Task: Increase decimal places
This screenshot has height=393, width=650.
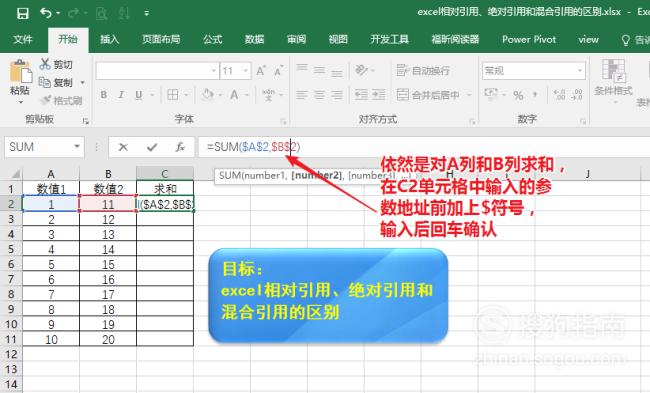Action: point(560,95)
